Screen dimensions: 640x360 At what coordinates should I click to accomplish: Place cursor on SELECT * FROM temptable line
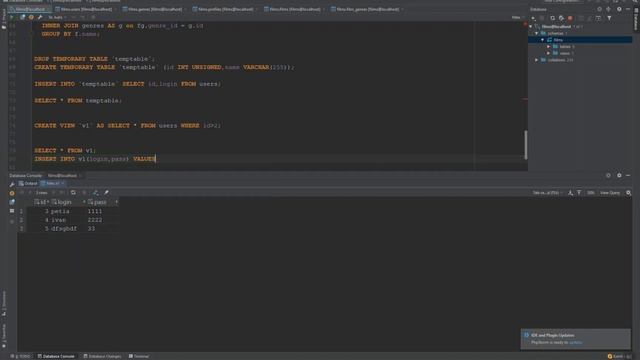(x=78, y=100)
